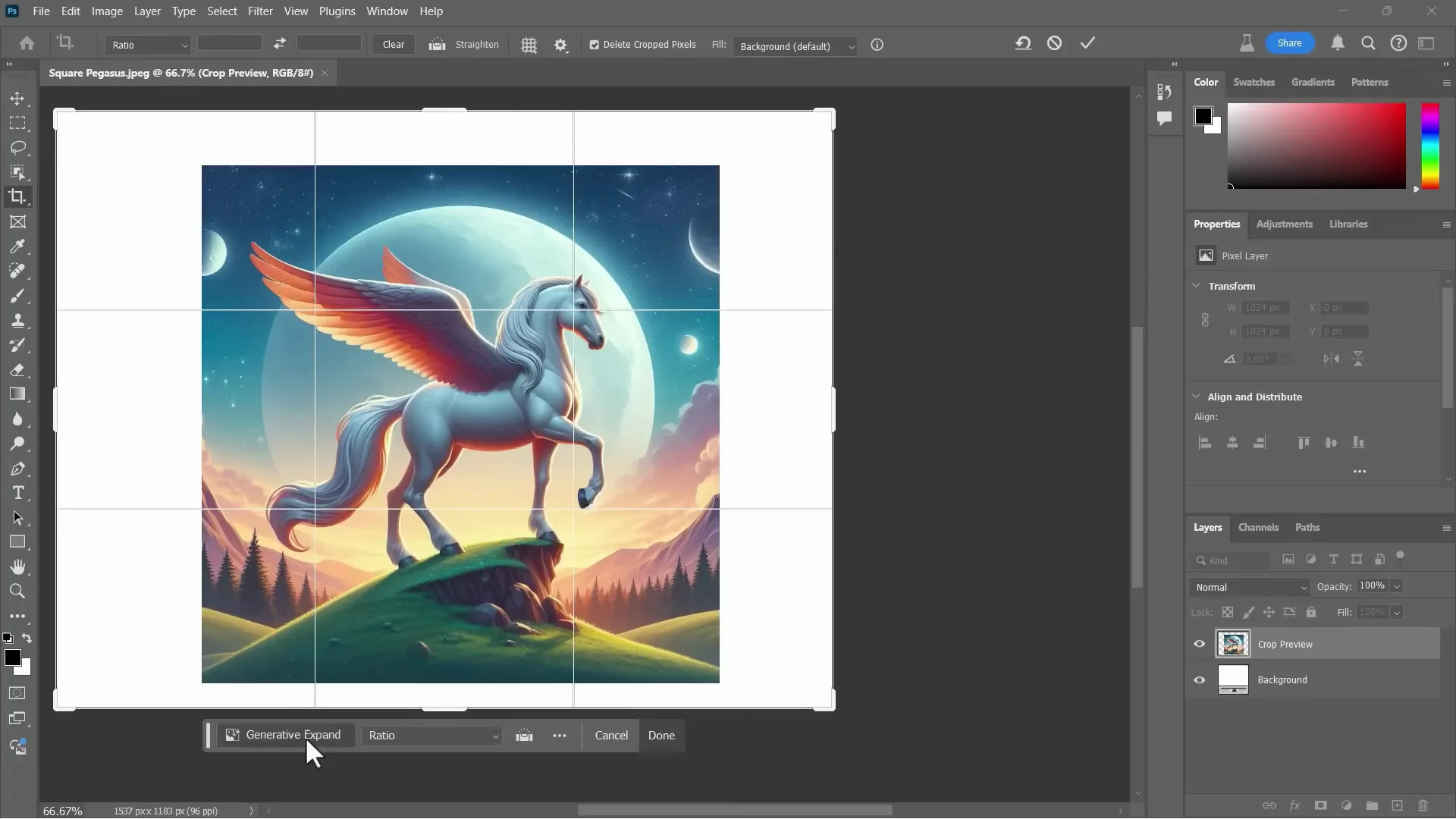Enable Delete Cropped Pixels

[594, 45]
